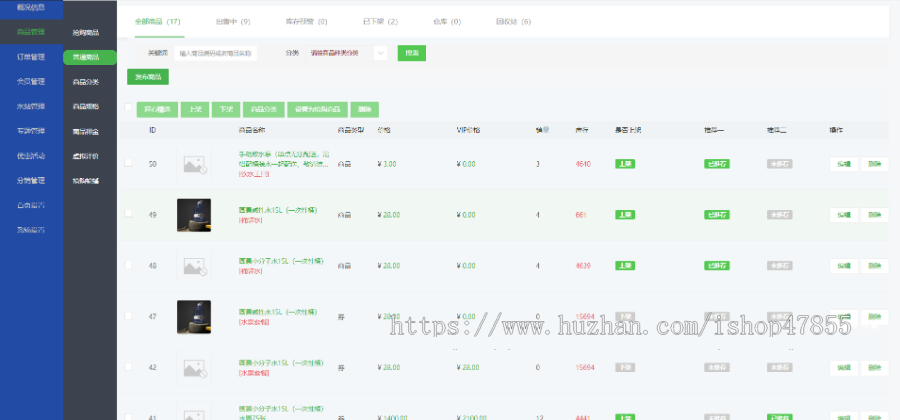Tick the select-all checkbox above the table
Viewport: 900px width, 420px height.
click(x=128, y=107)
